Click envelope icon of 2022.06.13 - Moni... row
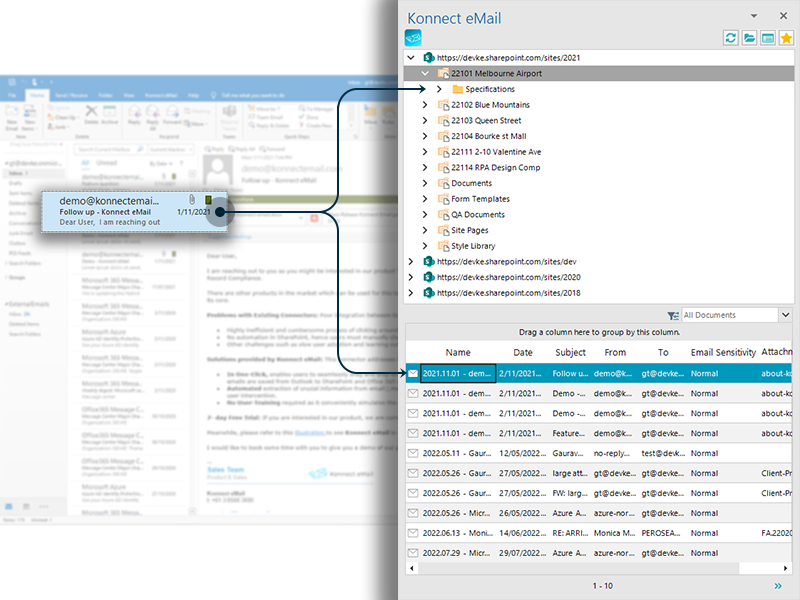 pyautogui.click(x=413, y=533)
